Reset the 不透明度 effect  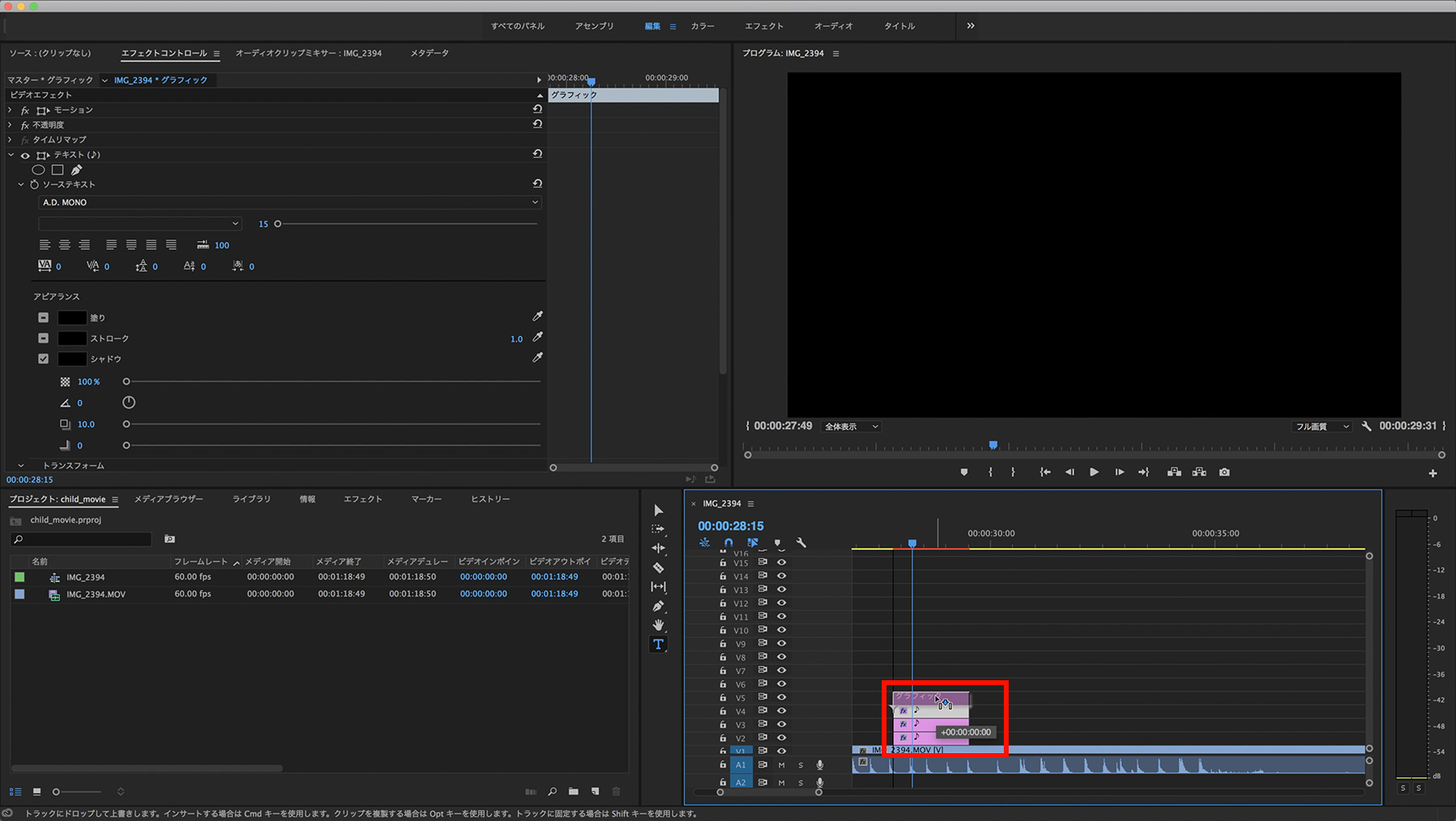537,125
